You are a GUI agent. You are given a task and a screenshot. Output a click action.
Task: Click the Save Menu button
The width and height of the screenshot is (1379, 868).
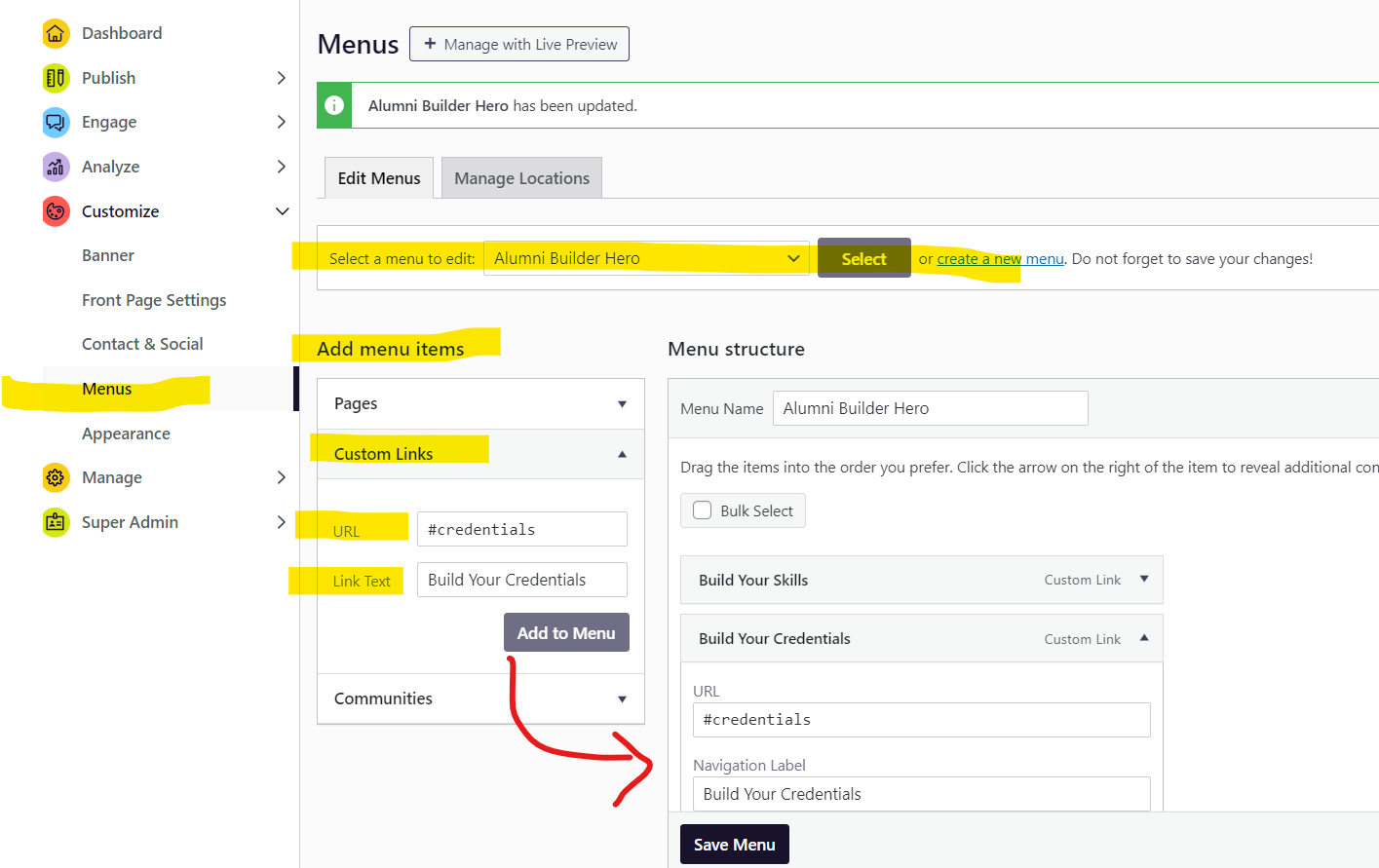pos(734,845)
